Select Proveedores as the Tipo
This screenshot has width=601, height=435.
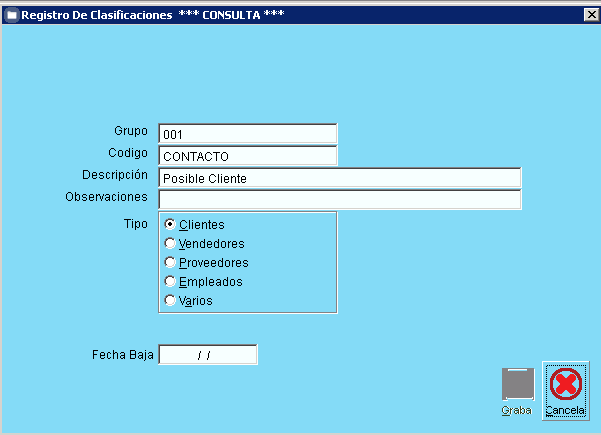171,263
